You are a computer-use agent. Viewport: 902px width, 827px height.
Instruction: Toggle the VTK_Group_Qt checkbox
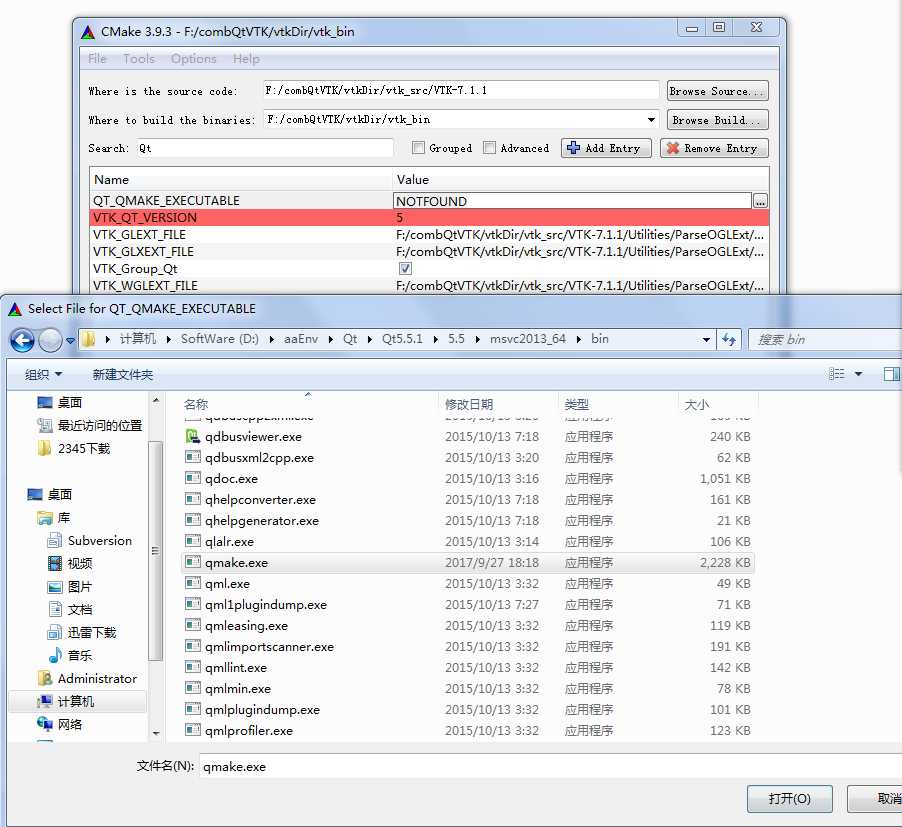(405, 269)
